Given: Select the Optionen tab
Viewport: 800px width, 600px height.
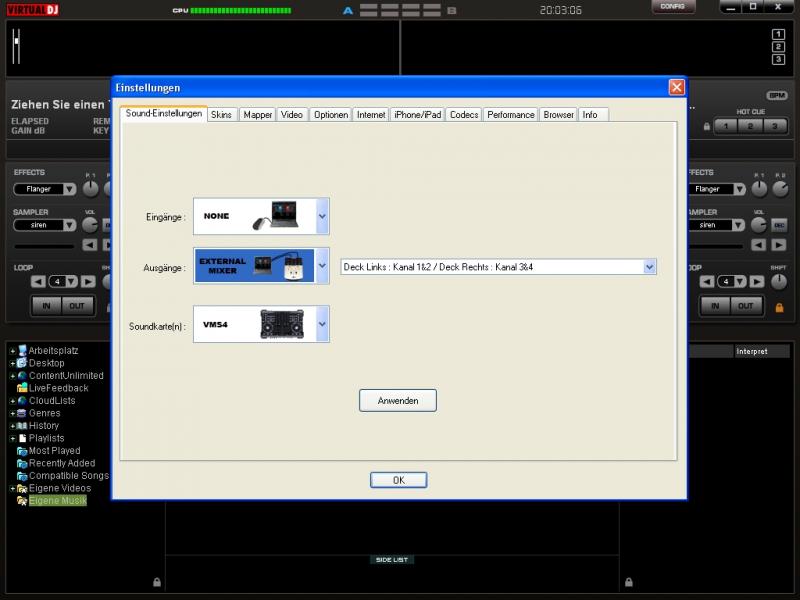Looking at the screenshot, I should click(331, 115).
